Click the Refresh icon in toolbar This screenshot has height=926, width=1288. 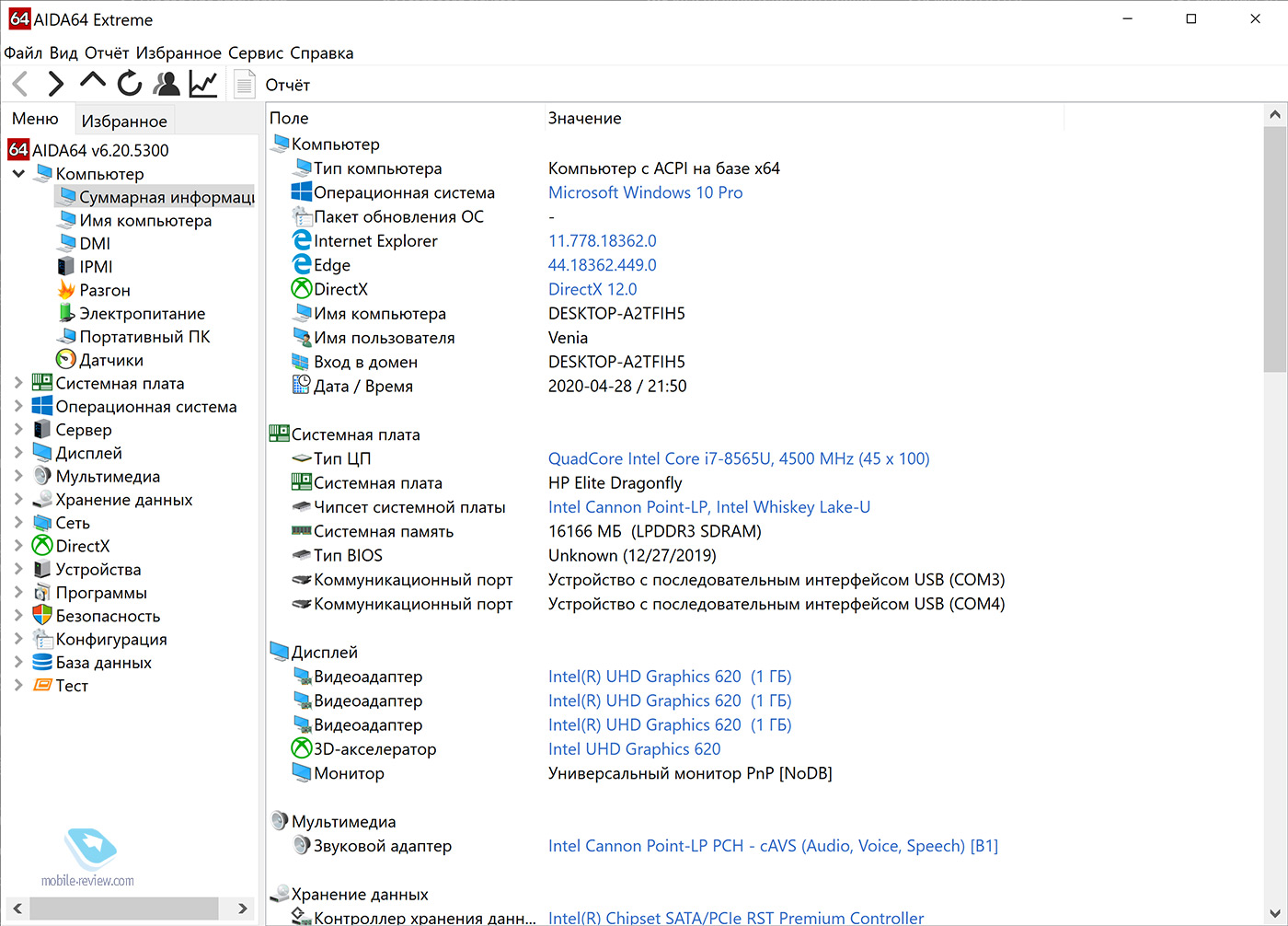point(129,84)
